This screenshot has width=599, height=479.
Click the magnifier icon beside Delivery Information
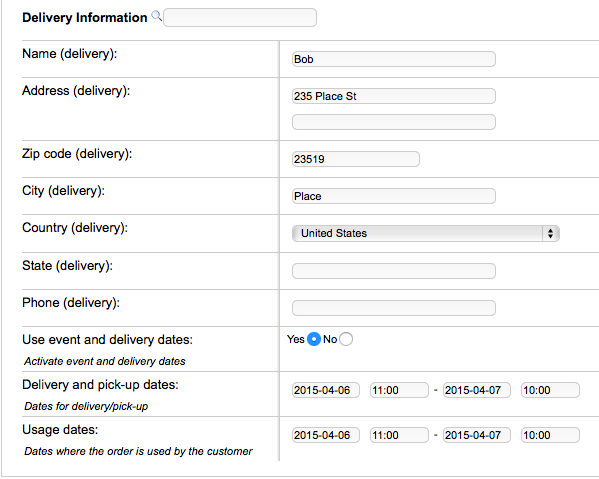pyautogui.click(x=156, y=16)
